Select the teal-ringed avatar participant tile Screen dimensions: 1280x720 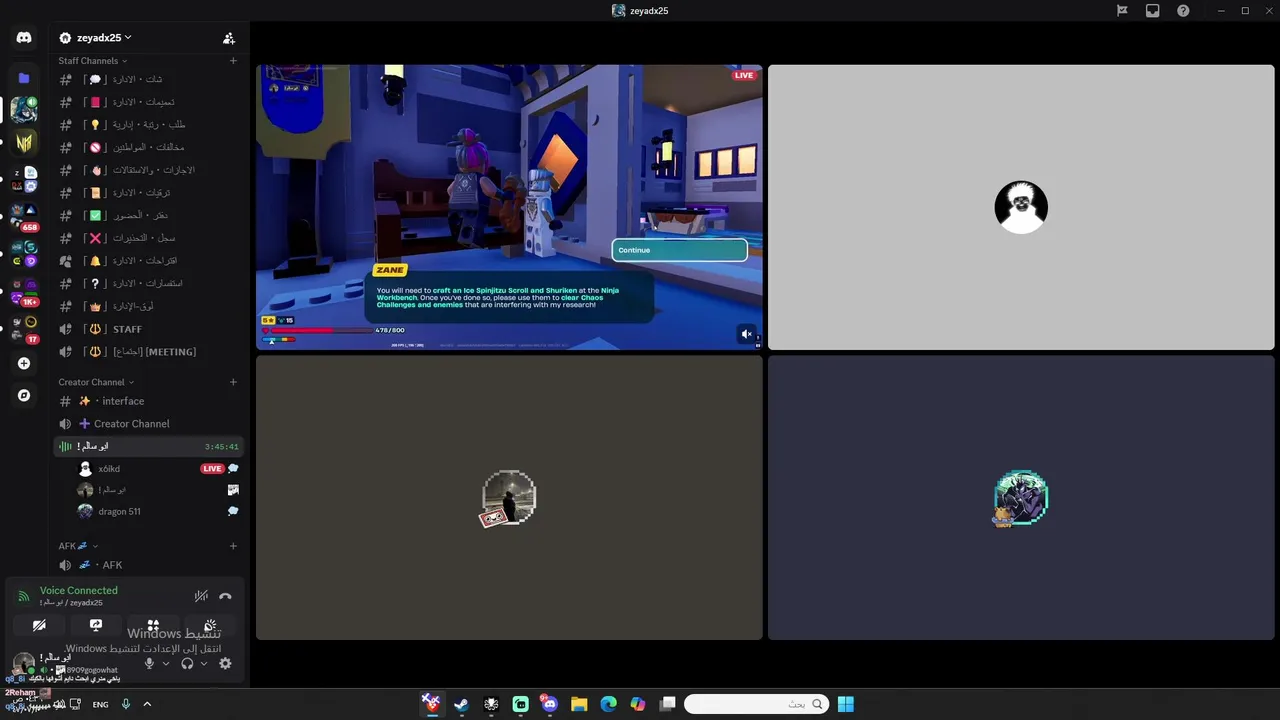pyautogui.click(x=1021, y=498)
